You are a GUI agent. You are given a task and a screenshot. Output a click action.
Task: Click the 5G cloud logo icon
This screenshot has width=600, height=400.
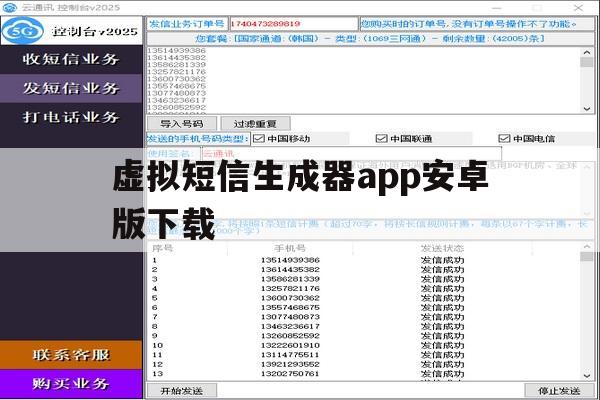coord(23,31)
